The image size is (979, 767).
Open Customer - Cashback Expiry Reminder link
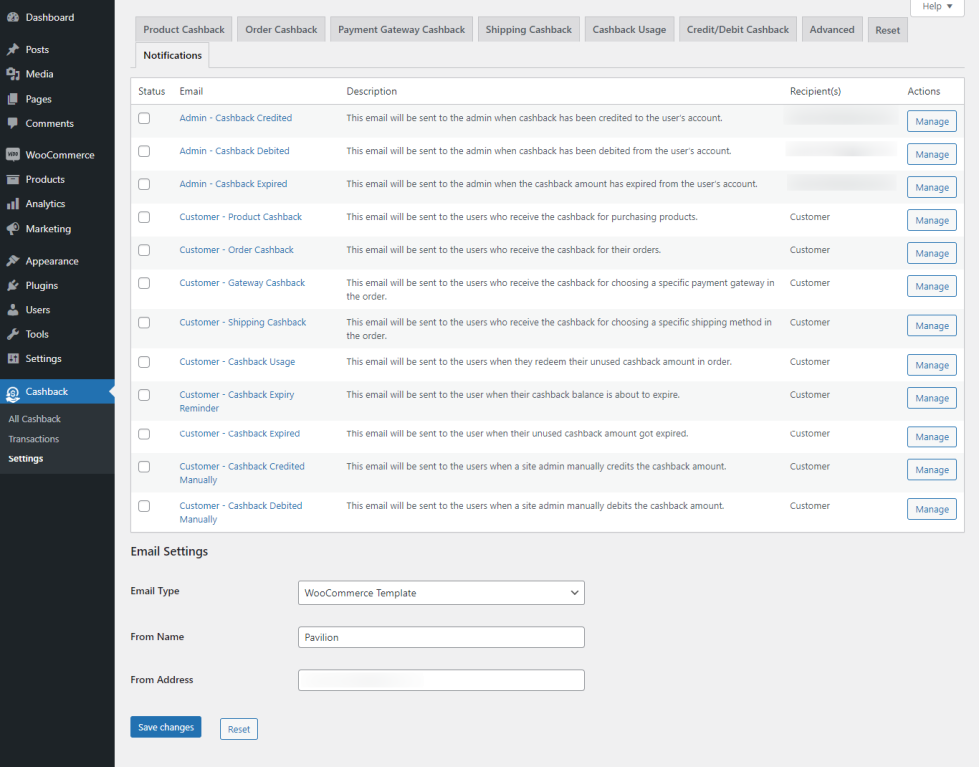(x=237, y=401)
